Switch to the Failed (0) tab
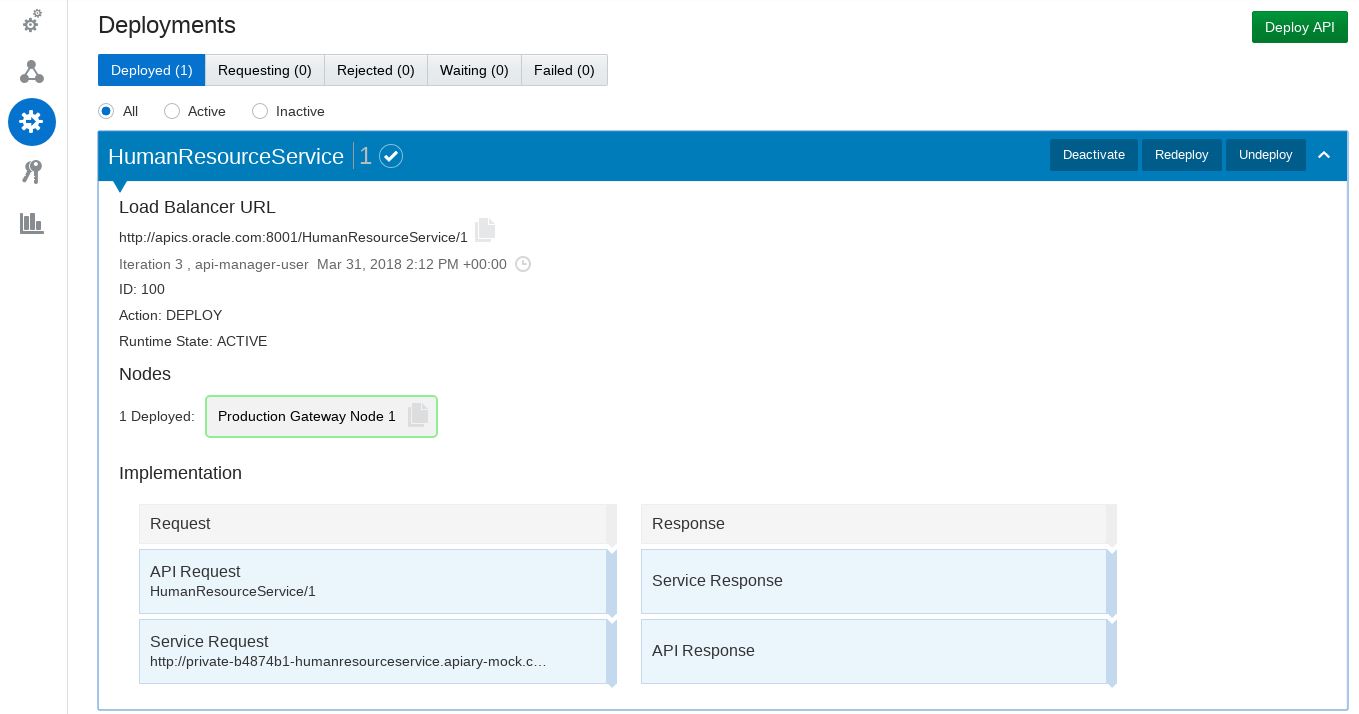 [564, 70]
